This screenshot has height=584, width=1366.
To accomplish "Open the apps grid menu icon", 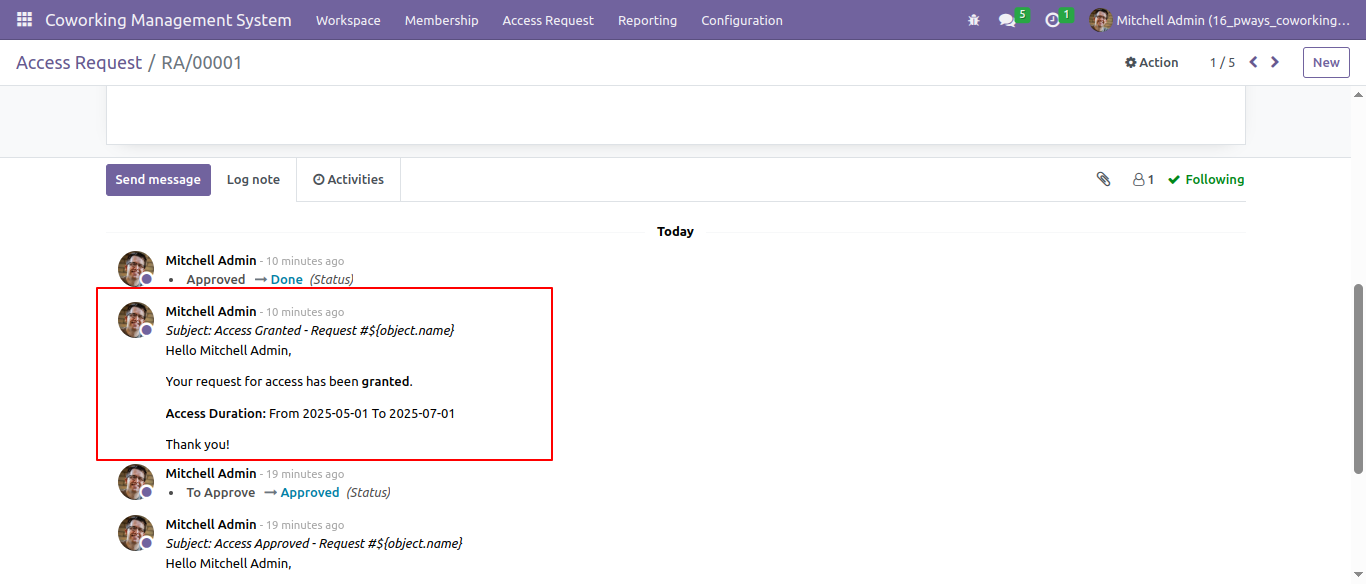I will click(24, 20).
